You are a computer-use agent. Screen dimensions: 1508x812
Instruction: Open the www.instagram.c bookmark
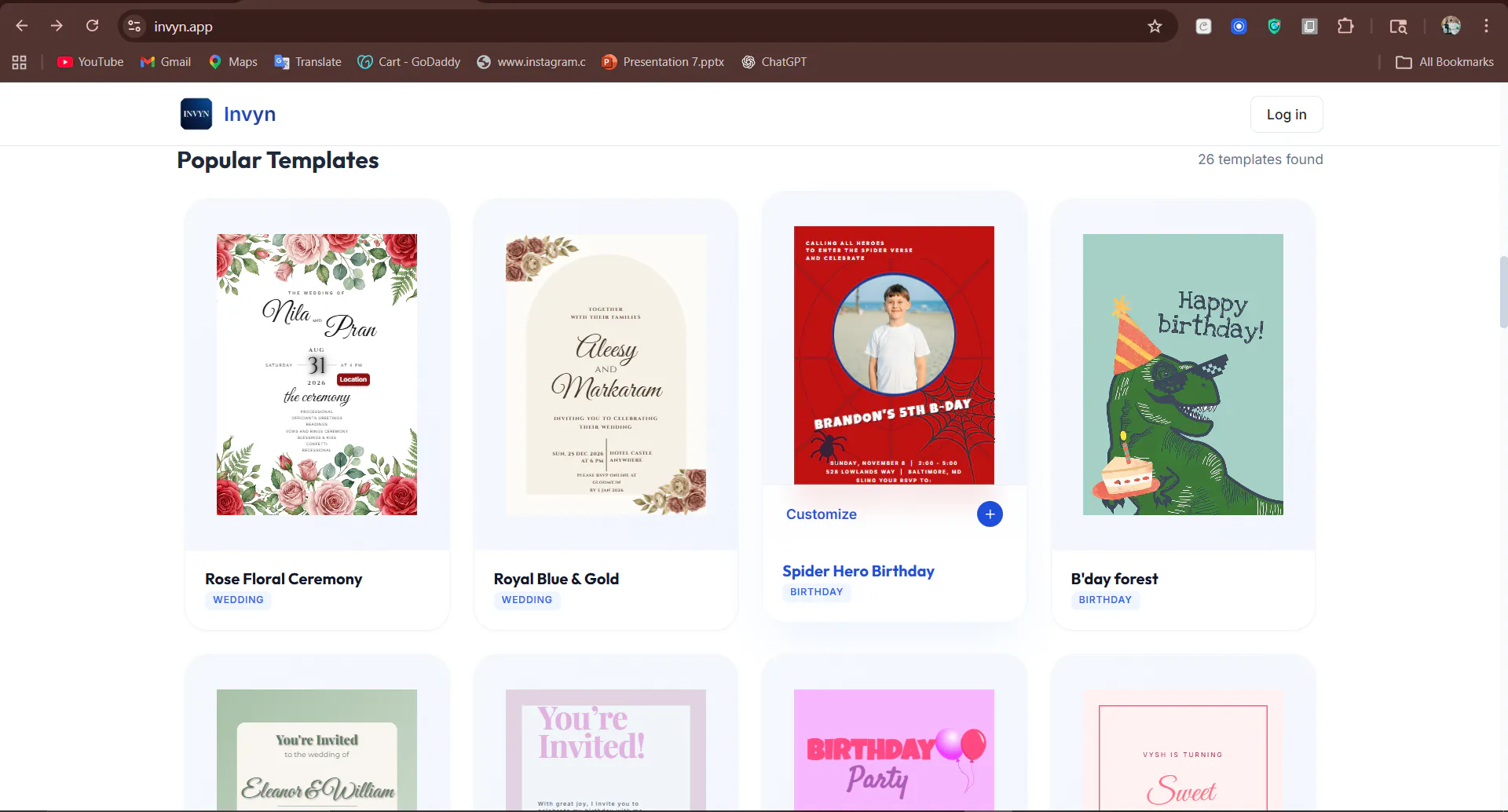tap(532, 62)
